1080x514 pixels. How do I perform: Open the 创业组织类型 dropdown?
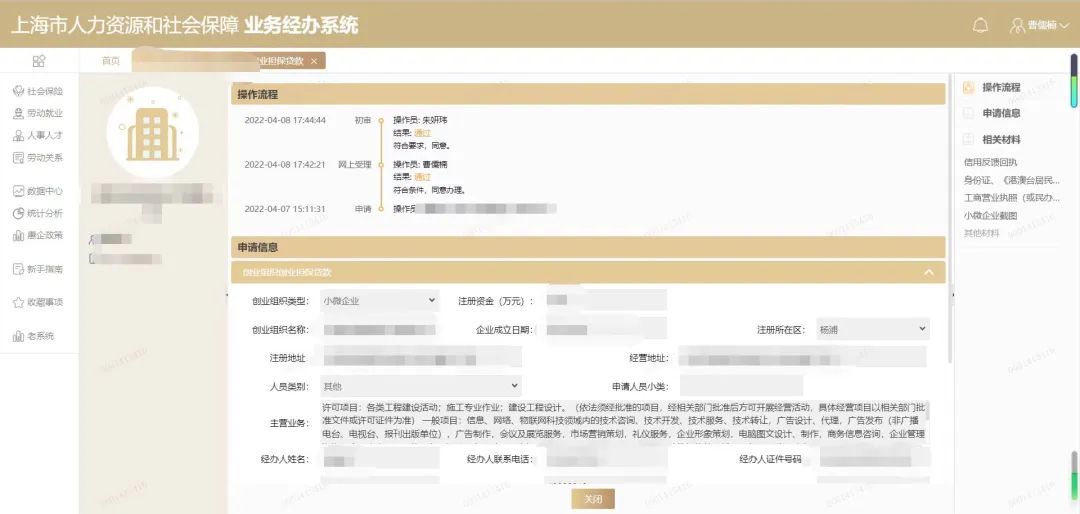pos(379,300)
